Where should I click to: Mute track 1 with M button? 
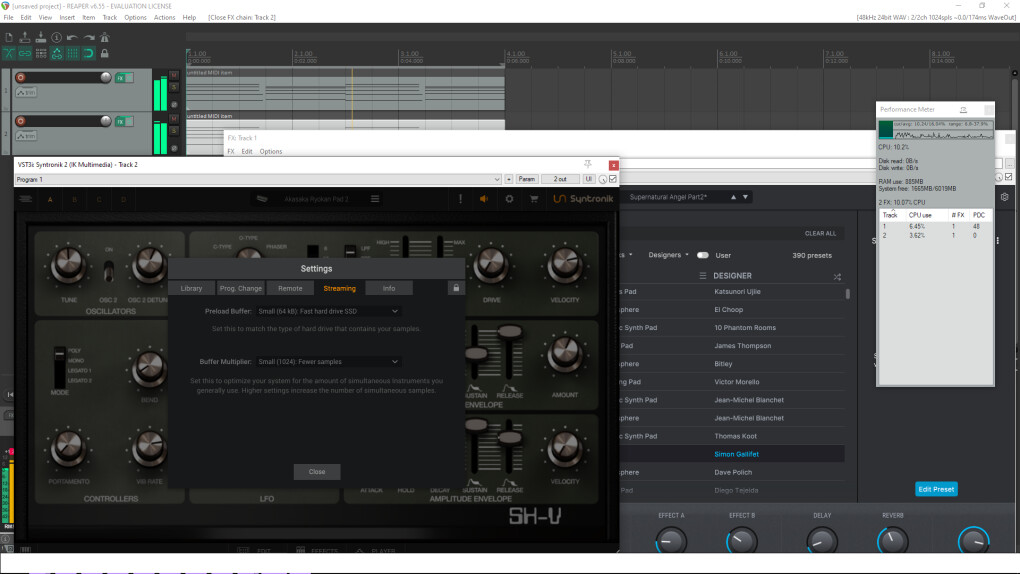(x=174, y=75)
